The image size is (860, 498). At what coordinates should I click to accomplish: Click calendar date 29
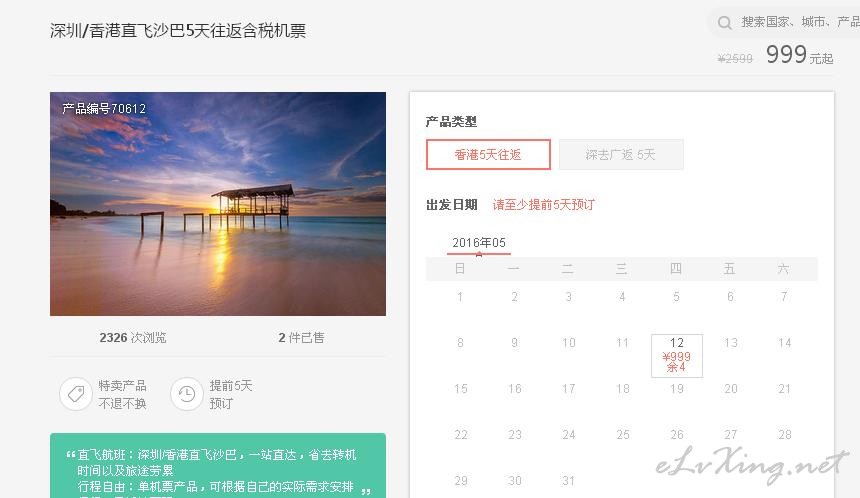pyautogui.click(x=461, y=481)
